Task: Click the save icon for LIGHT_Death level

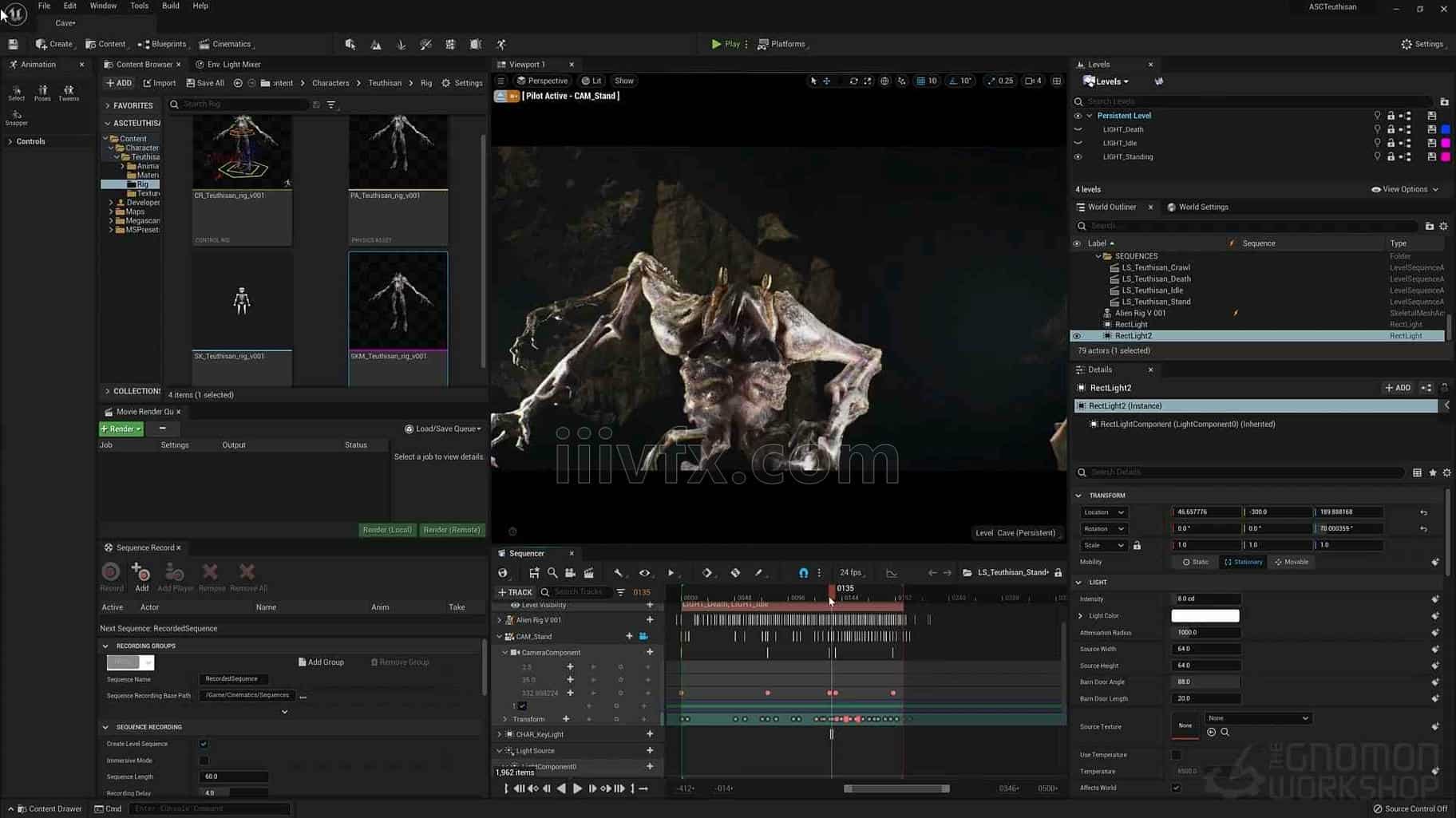Action: tap(1431, 129)
